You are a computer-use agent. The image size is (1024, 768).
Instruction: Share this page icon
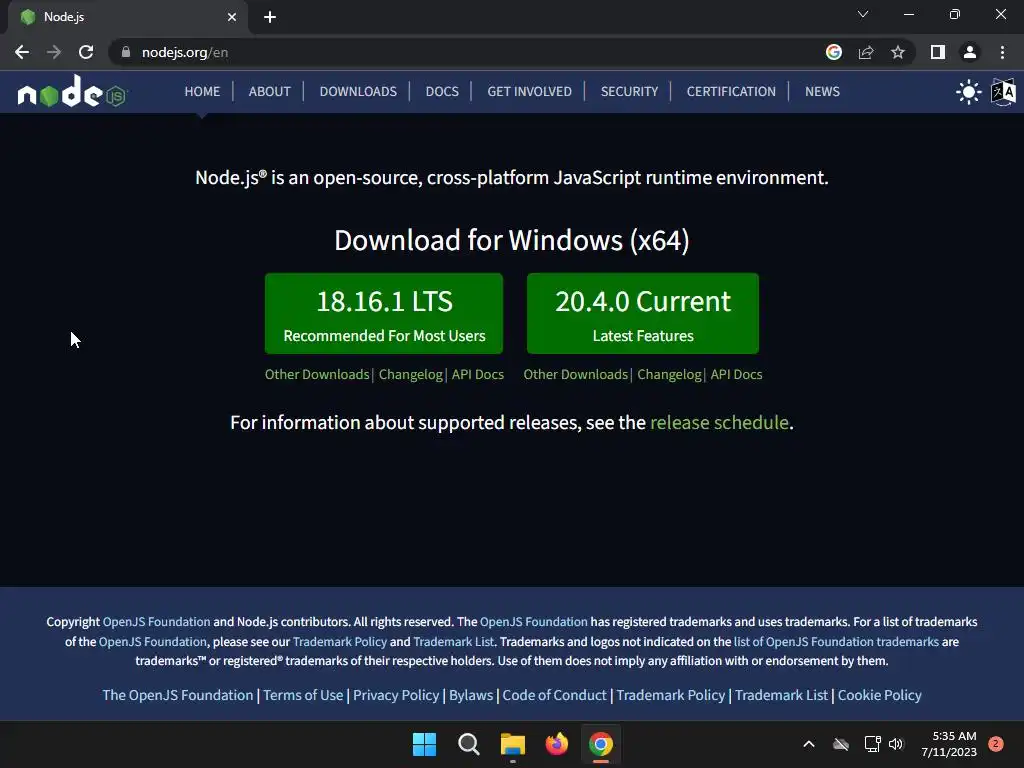click(866, 52)
